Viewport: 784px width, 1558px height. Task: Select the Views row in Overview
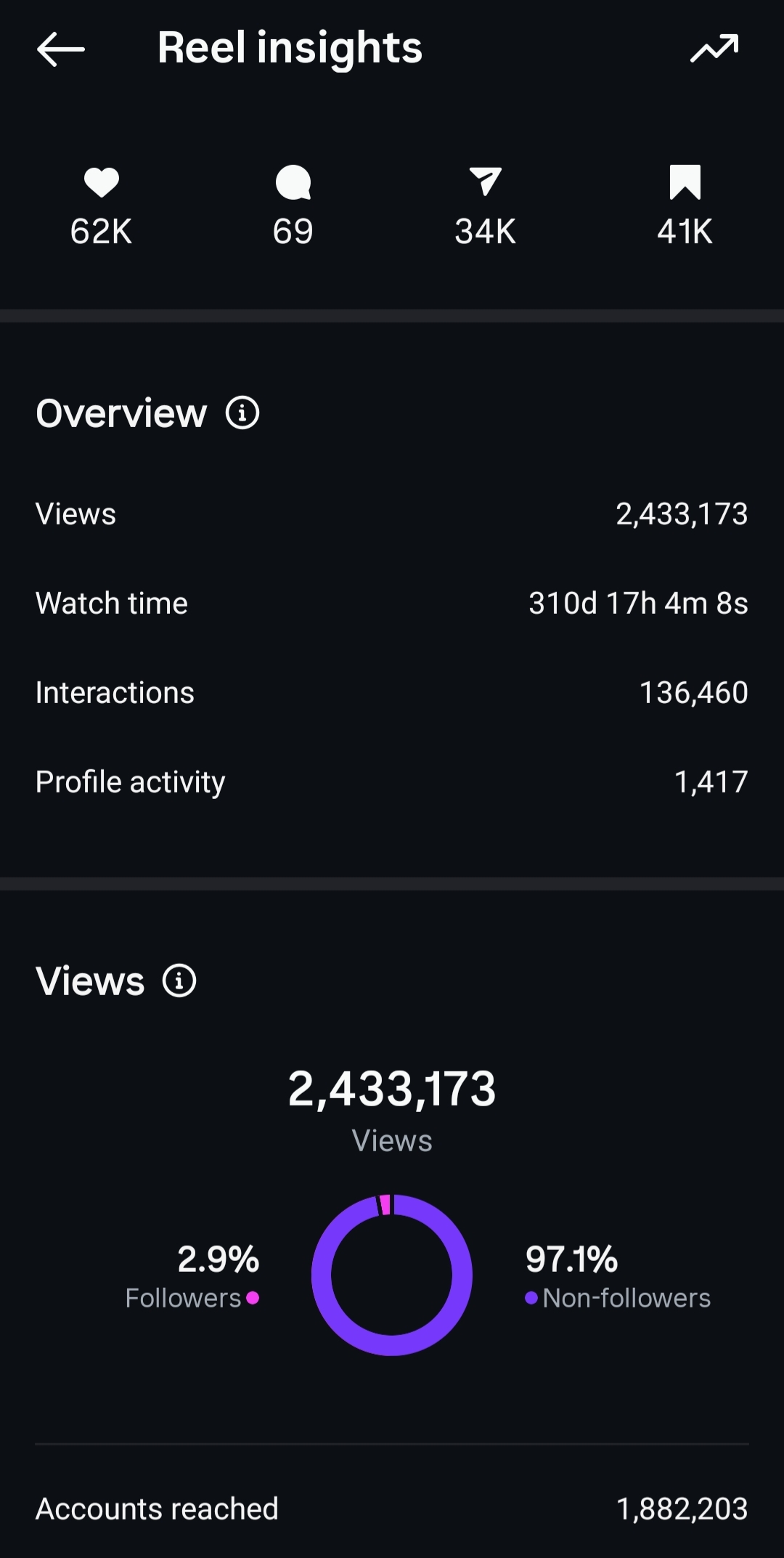[392, 514]
